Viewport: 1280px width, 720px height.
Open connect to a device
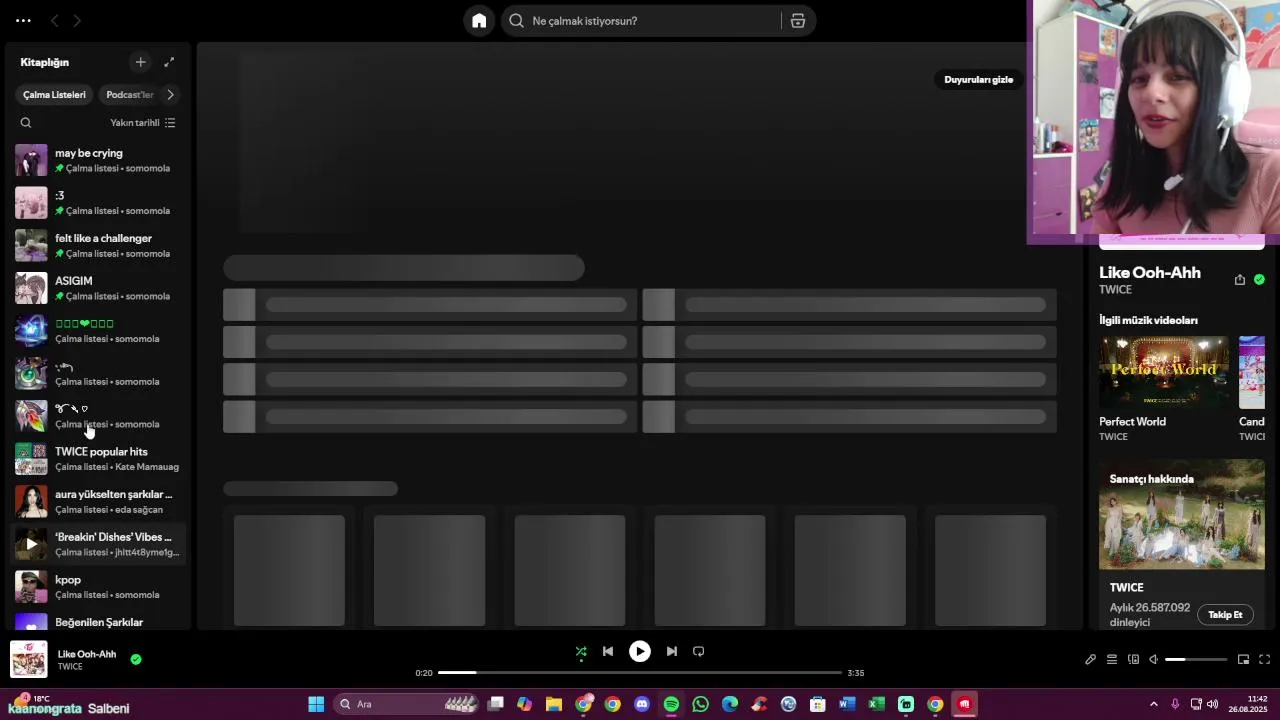[1133, 660]
